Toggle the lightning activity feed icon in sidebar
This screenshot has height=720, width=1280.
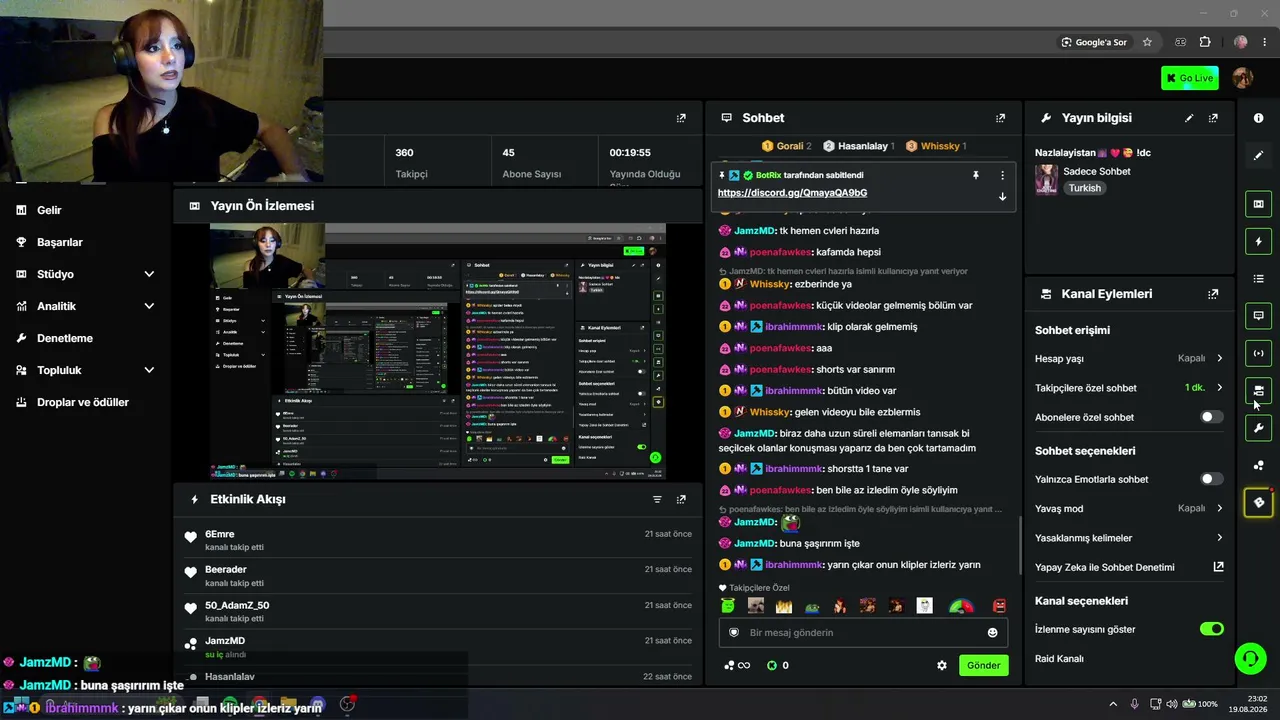(1259, 241)
